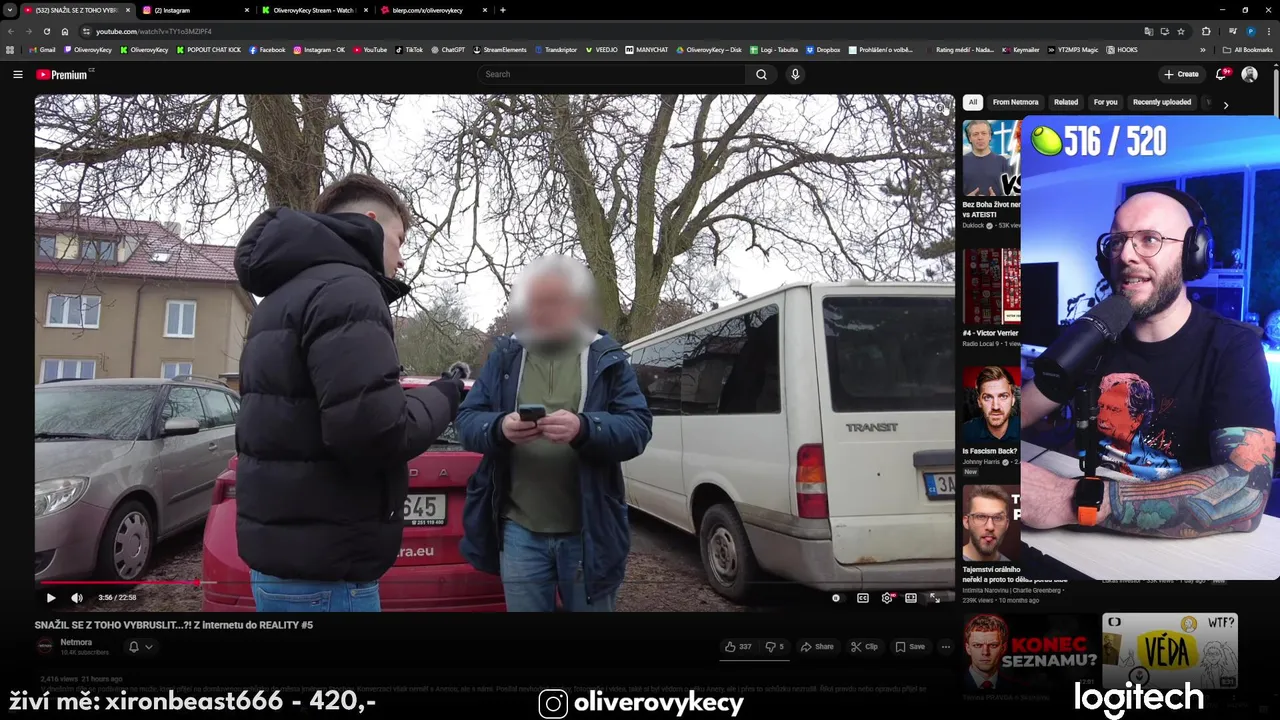Click the Create button
Viewport: 1280px width, 720px height.
pyautogui.click(x=1181, y=74)
